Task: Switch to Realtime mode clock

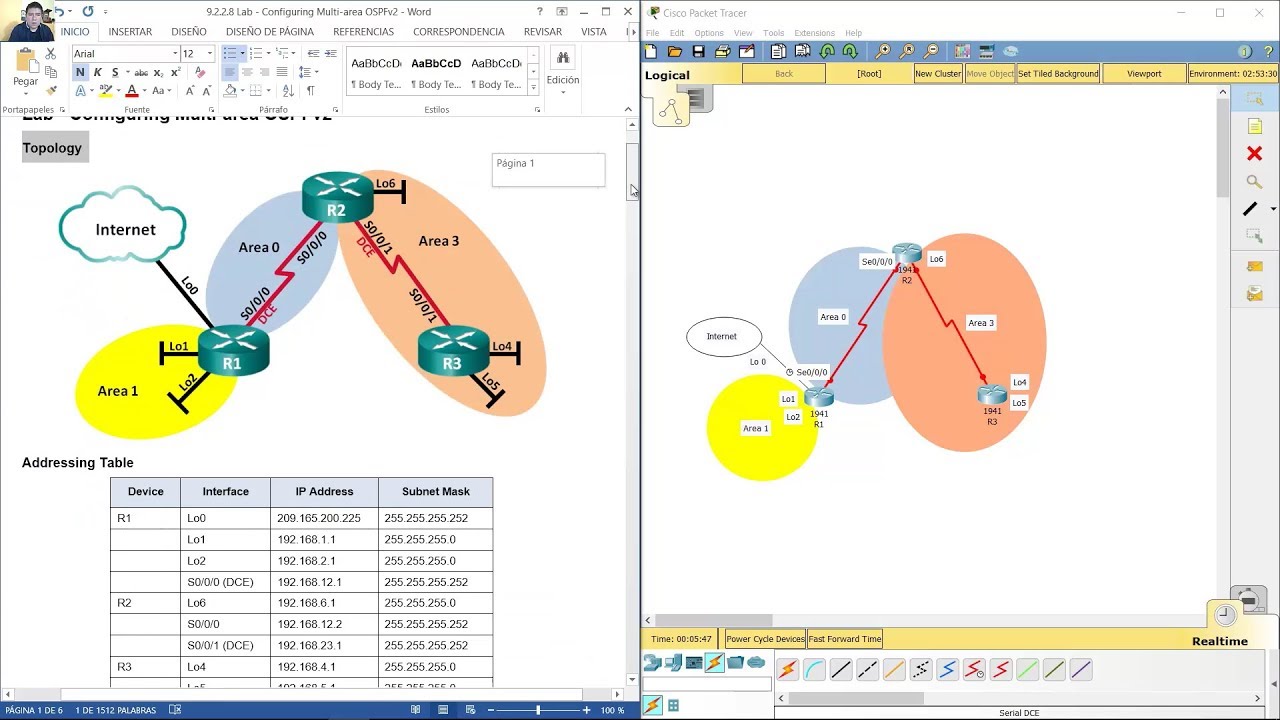Action: coord(1225,615)
